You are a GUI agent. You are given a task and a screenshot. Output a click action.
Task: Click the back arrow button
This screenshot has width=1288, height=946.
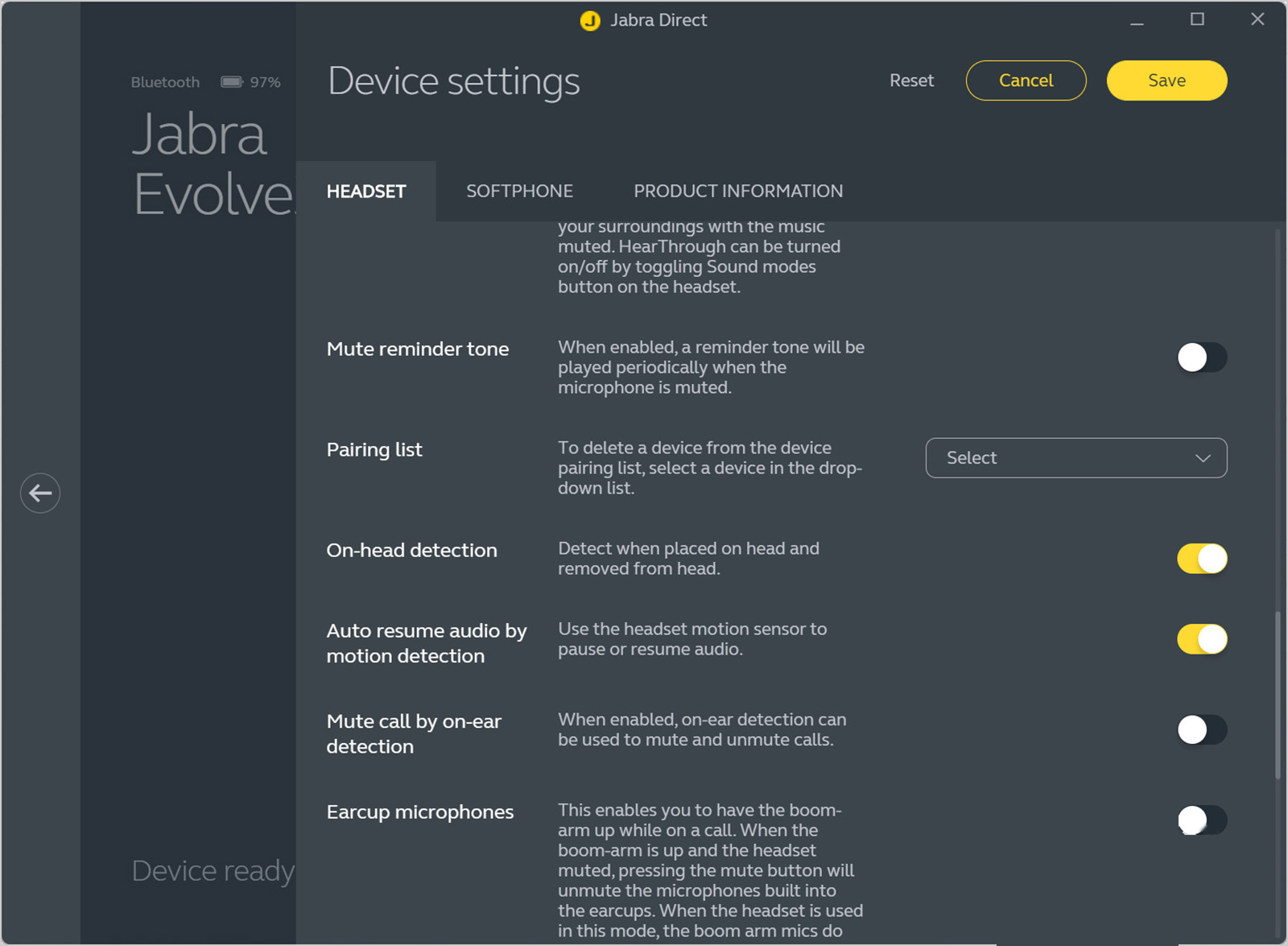40,493
